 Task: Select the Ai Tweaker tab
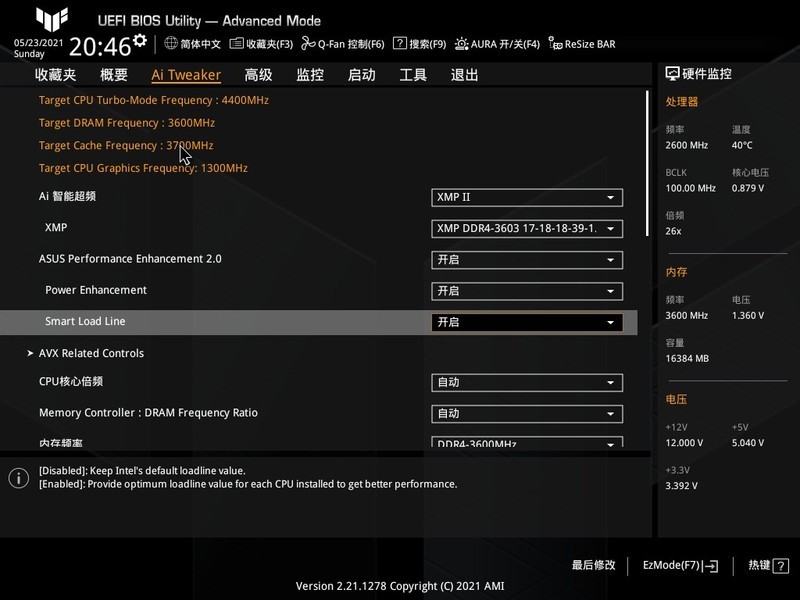tap(186, 75)
